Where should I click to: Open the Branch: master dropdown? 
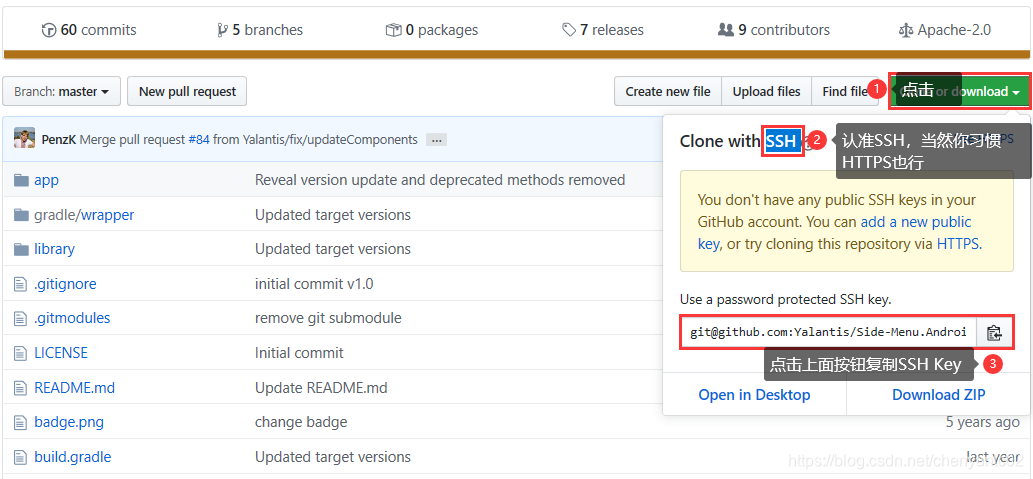(61, 92)
